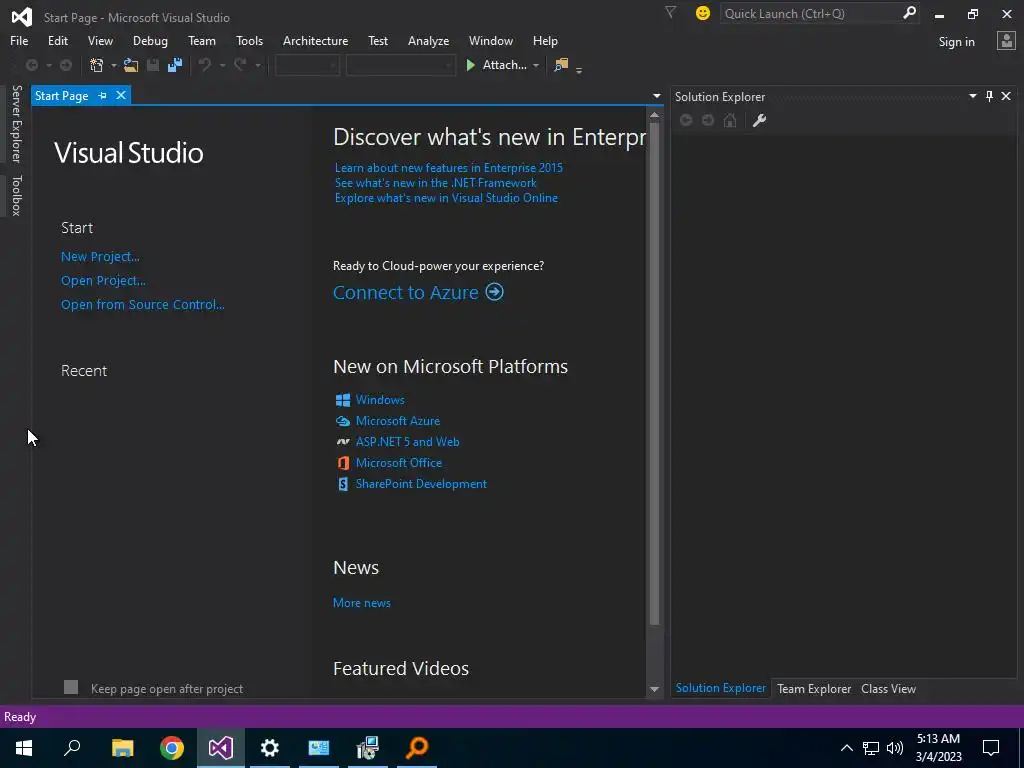Click the feedback smiley icon
Viewport: 1024px width, 768px height.
[x=703, y=13]
